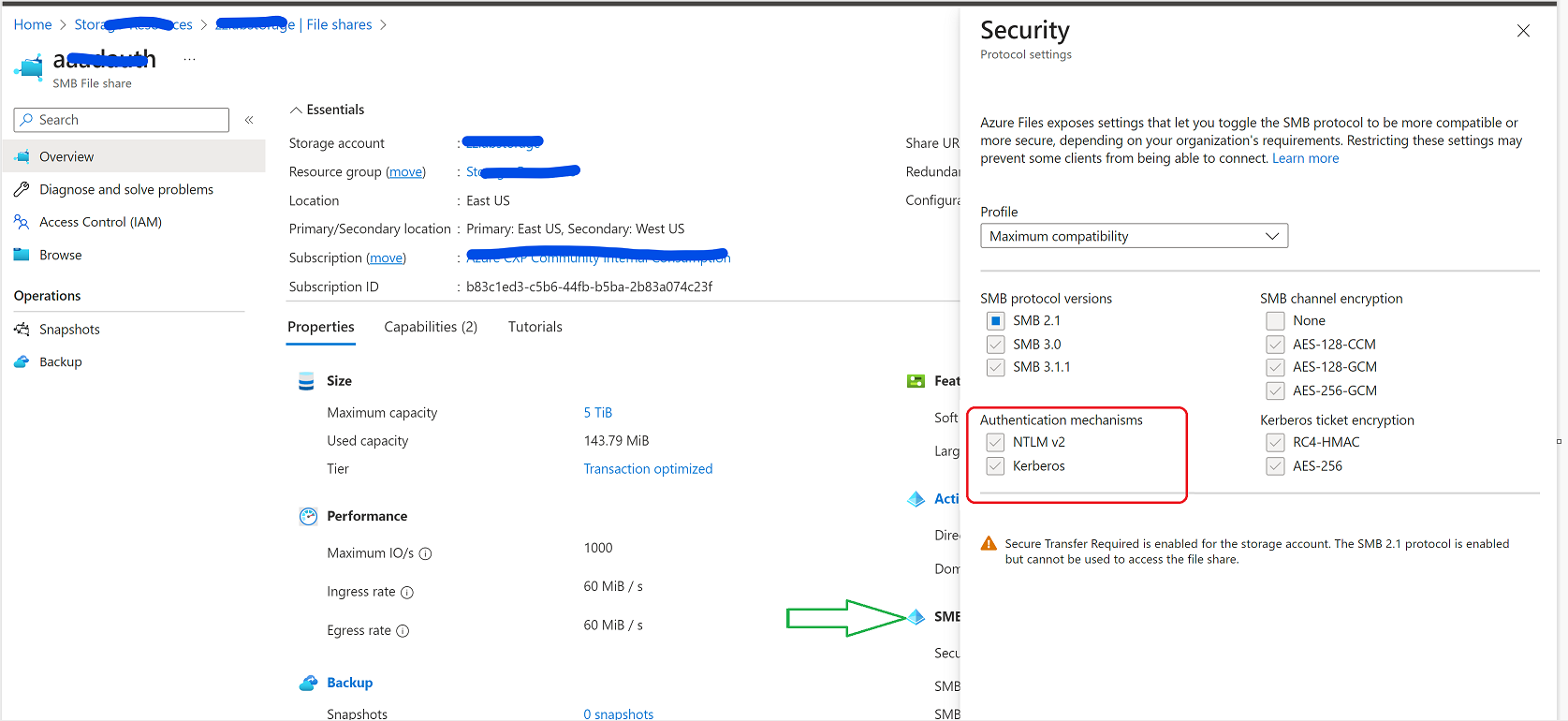The height and width of the screenshot is (721, 1568).
Task: Toggle the NTLM v2 checkbox
Action: click(995, 442)
